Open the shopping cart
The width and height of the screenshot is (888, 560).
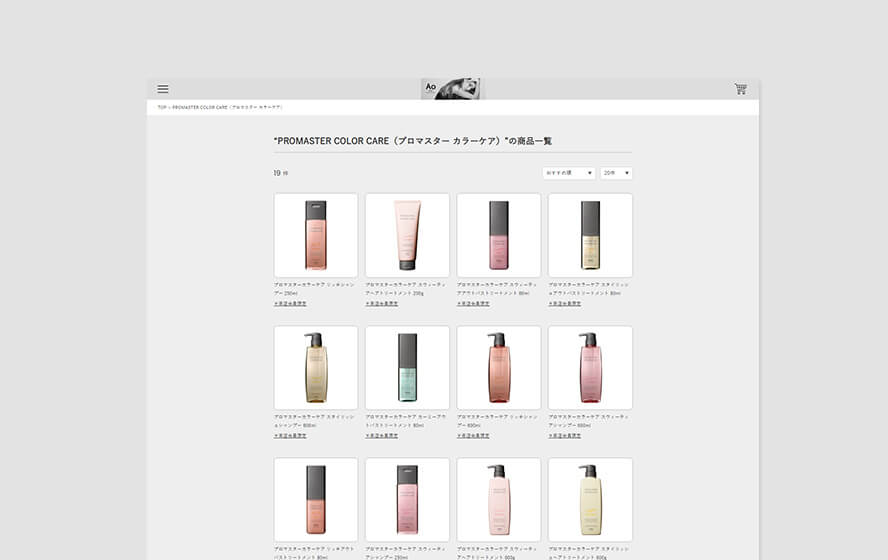740,89
